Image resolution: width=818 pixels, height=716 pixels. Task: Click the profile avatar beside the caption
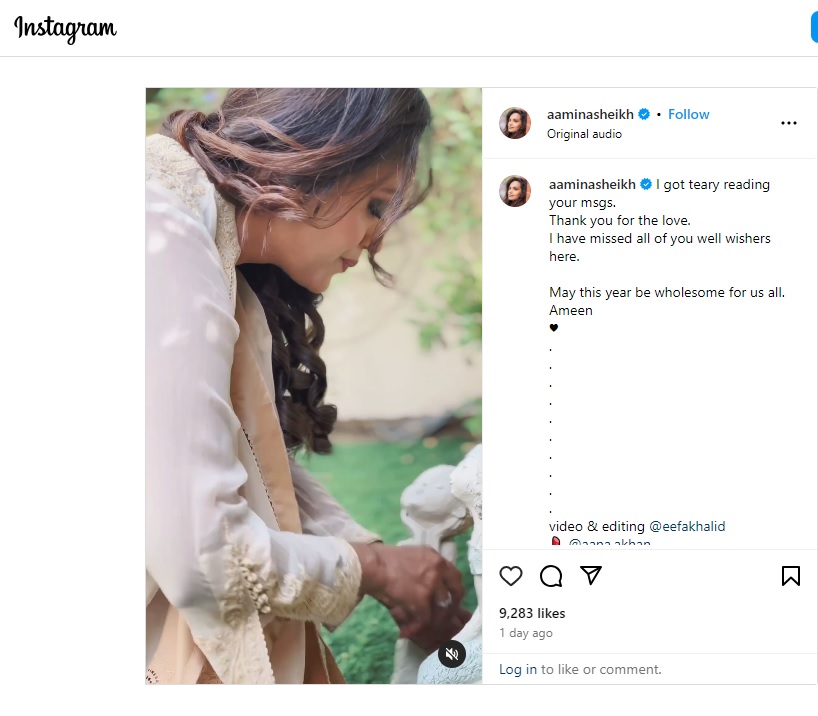(515, 190)
